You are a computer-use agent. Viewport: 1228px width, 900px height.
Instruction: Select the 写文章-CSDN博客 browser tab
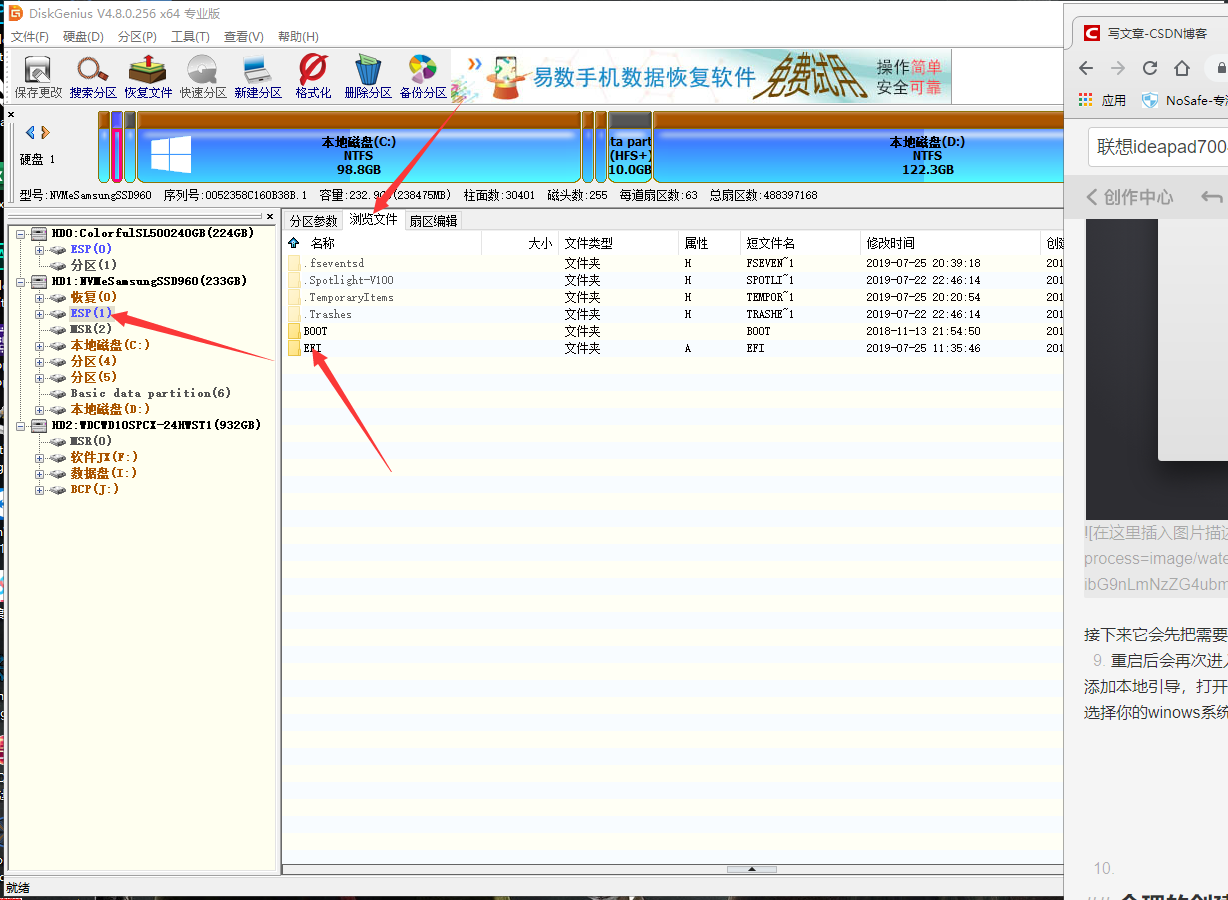pyautogui.click(x=1150, y=33)
